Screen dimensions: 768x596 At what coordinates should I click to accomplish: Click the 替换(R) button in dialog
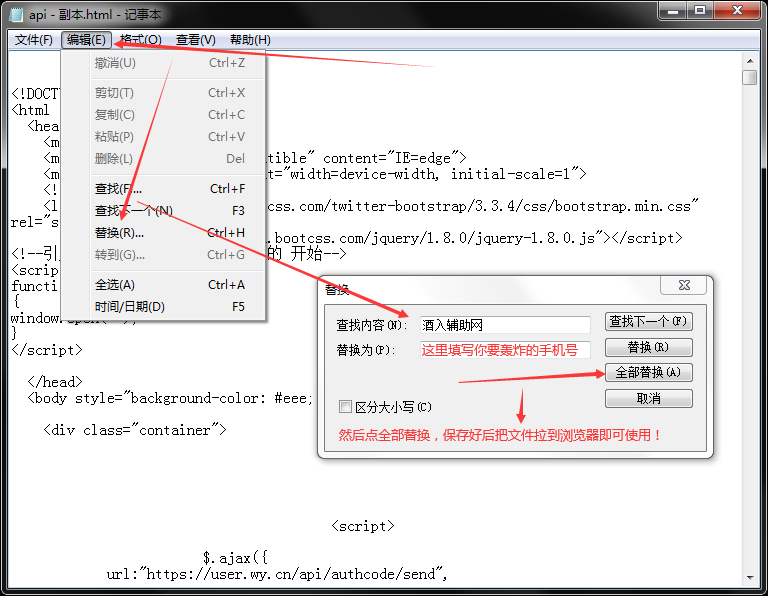(x=648, y=347)
